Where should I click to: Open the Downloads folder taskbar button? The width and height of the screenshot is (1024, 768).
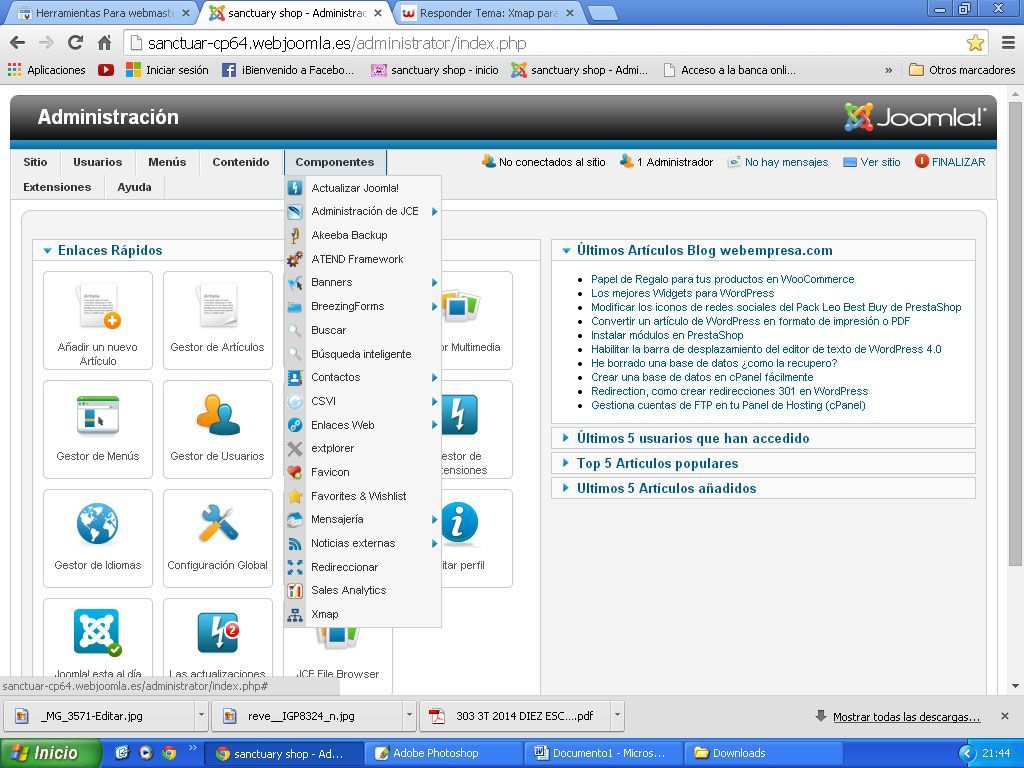point(761,753)
